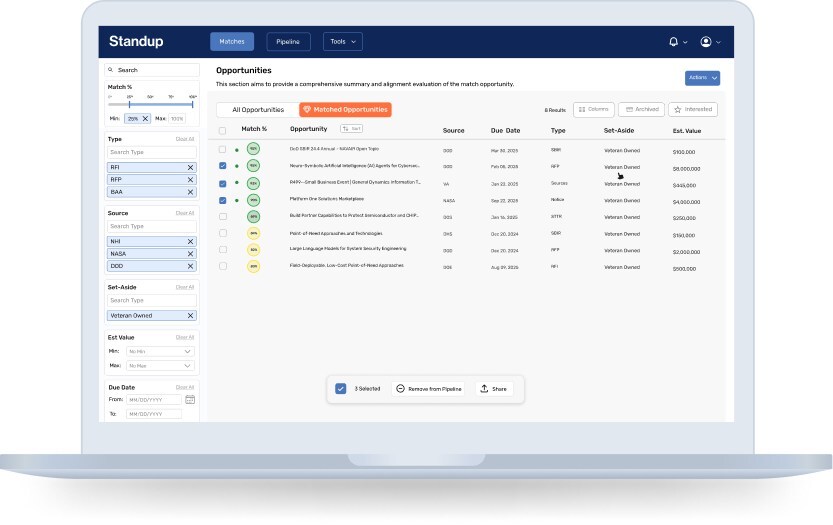
Task: Remove the NASA source filter chip
Action: pyautogui.click(x=190, y=253)
